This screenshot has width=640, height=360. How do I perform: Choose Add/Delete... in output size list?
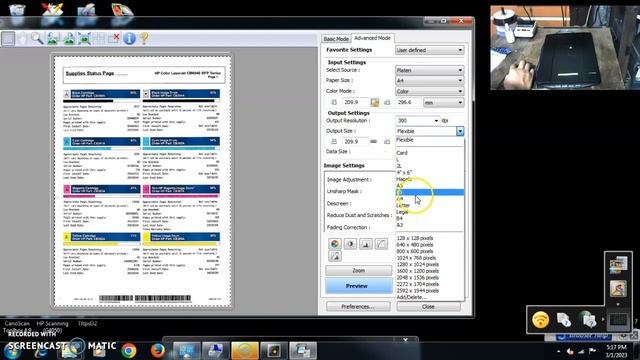coord(430,297)
